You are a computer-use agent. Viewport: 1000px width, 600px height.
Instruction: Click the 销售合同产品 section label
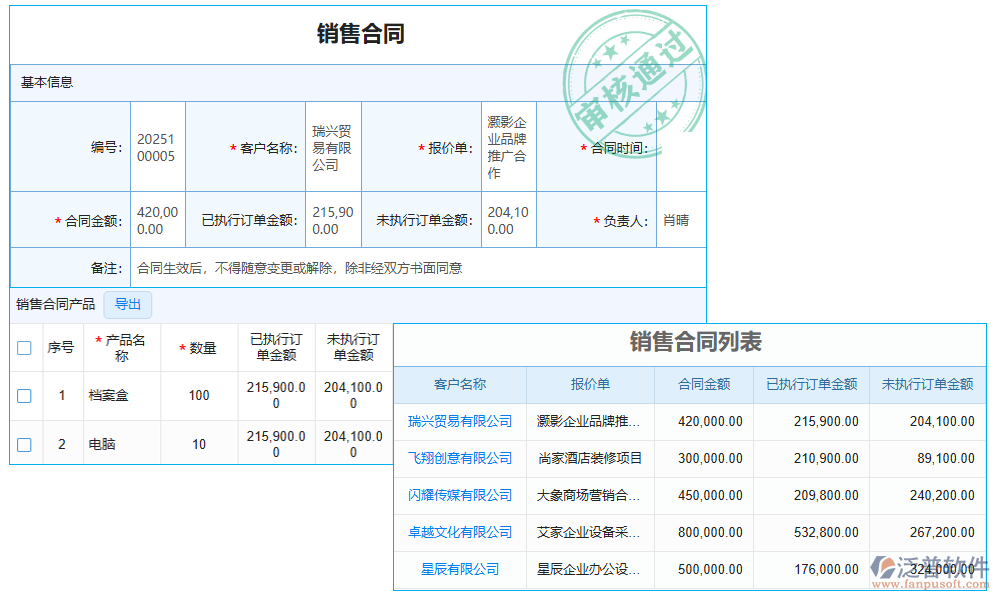click(54, 305)
